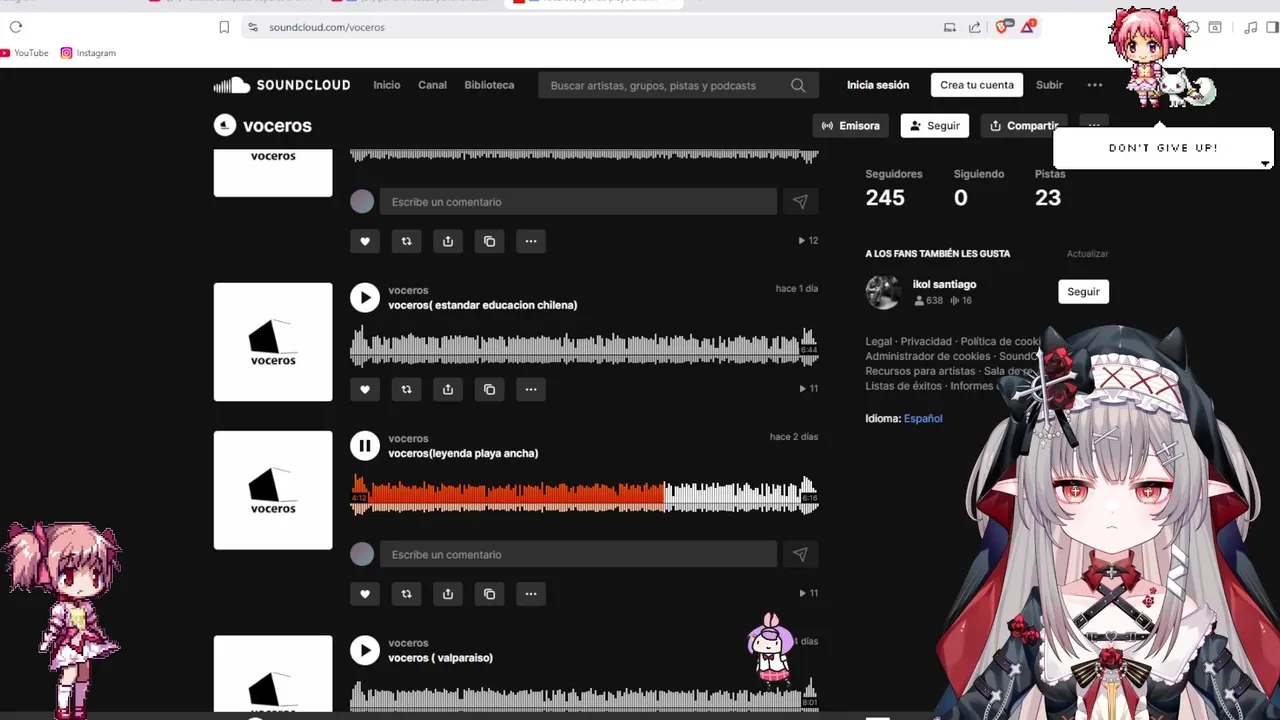Screen dimensions: 1280x720
Task: Open the estandar educacion chilena track title
Action: pyautogui.click(x=482, y=305)
